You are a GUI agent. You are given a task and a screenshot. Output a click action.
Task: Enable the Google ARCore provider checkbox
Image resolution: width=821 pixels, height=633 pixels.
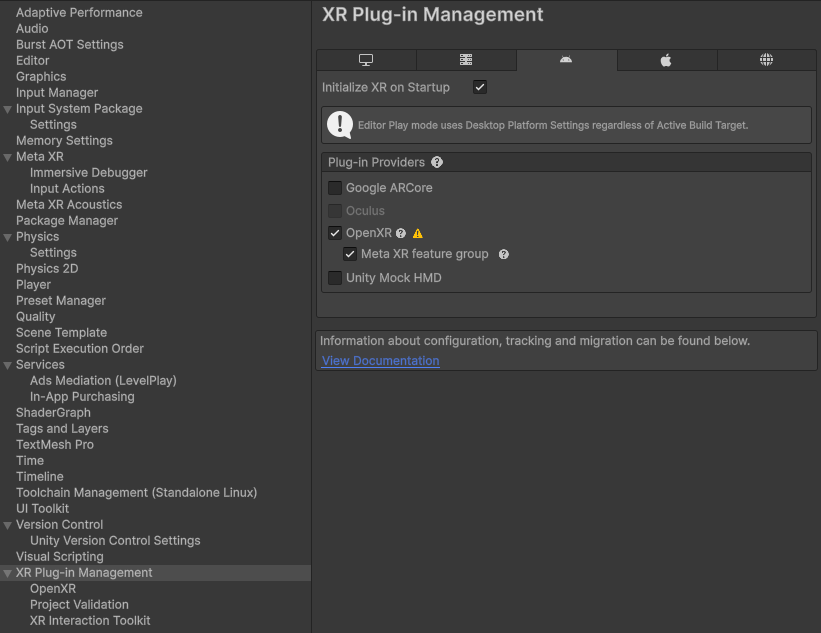pos(335,188)
